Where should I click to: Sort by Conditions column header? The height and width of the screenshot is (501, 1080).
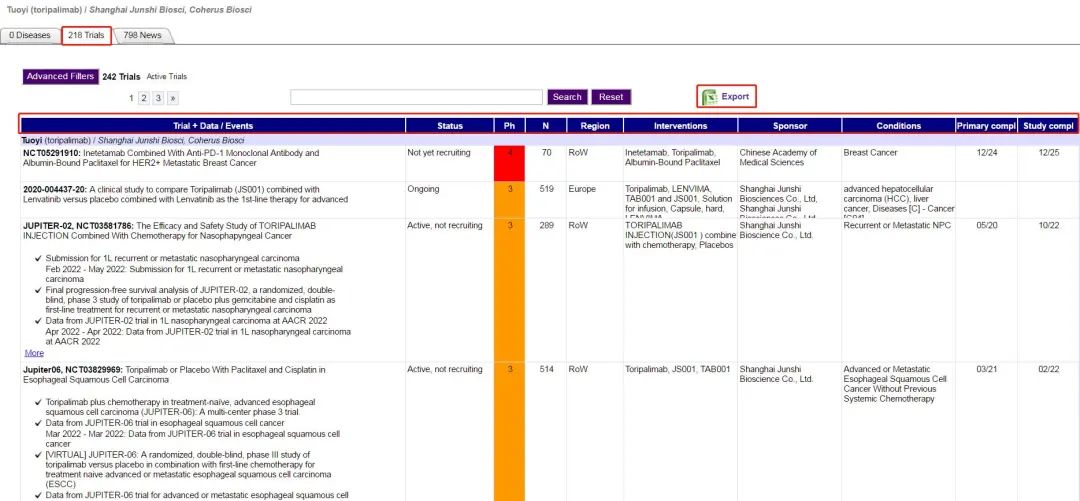click(x=898, y=125)
